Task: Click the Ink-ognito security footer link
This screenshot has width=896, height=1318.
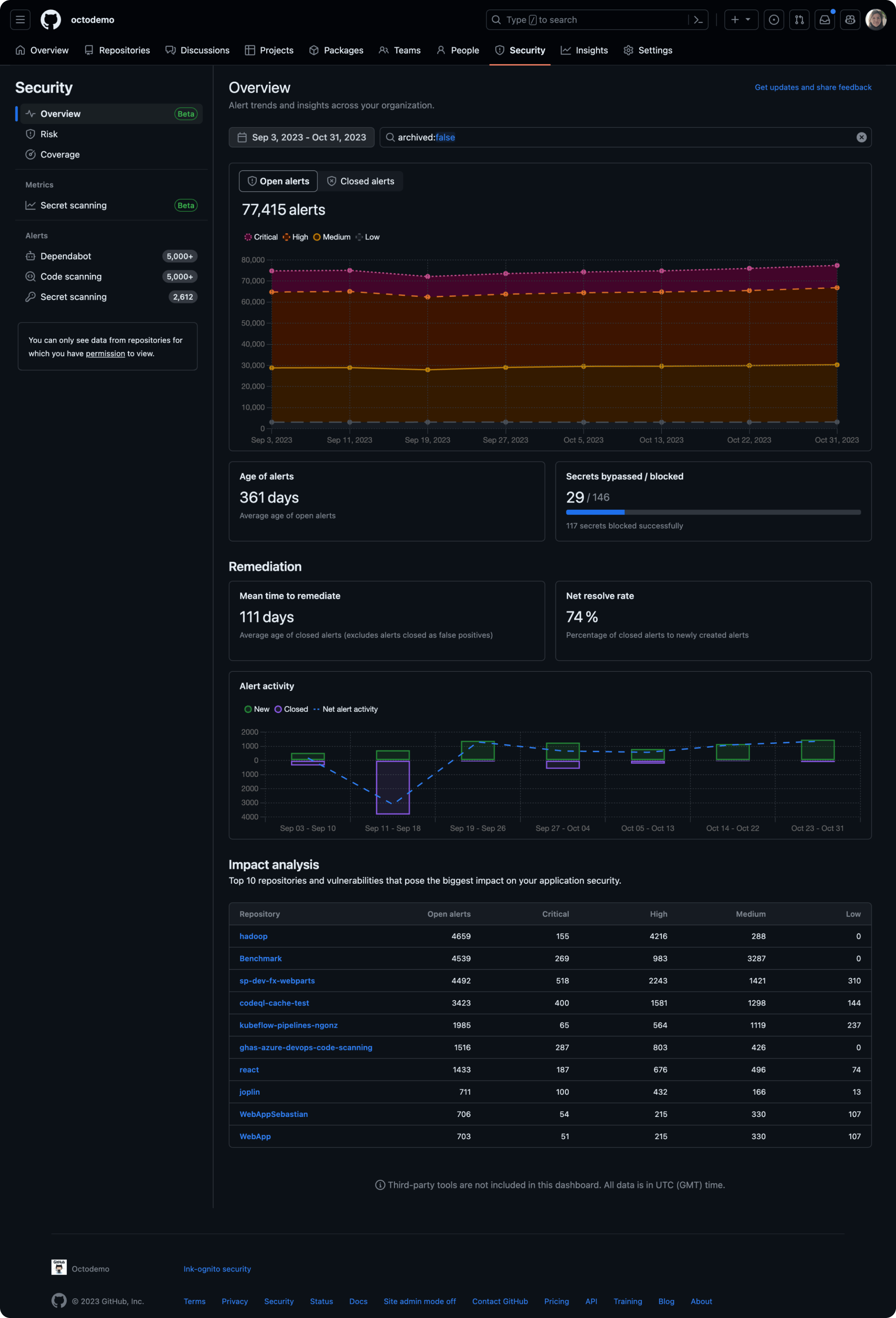Action: (217, 1269)
